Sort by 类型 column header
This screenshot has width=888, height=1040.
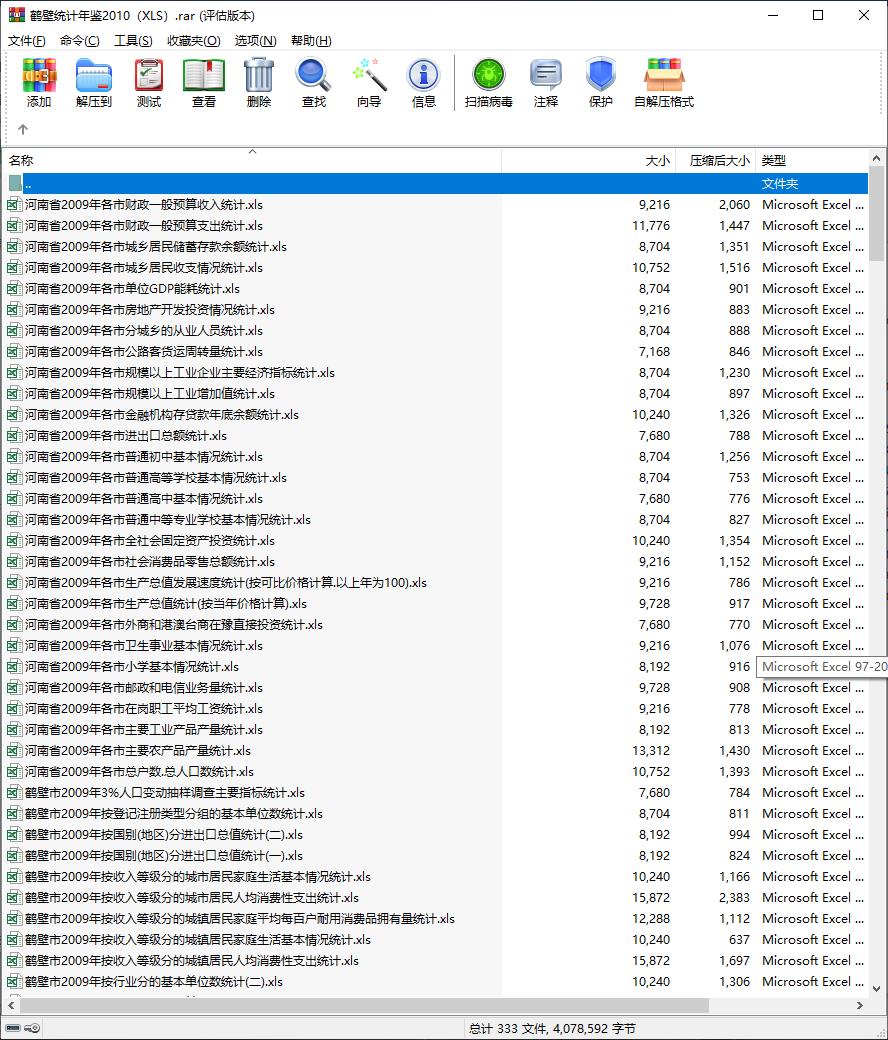click(812, 161)
